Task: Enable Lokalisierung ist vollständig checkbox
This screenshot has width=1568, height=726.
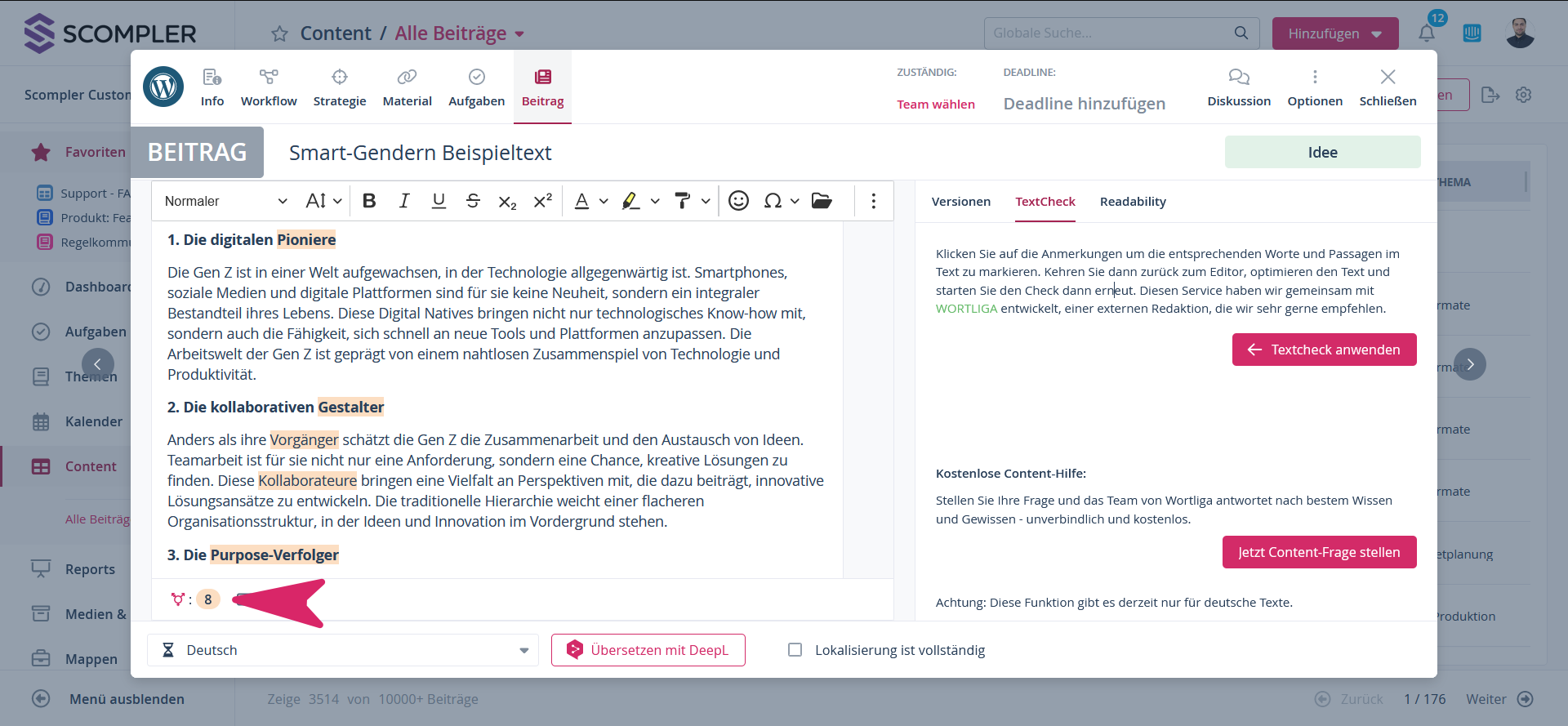Action: (795, 650)
